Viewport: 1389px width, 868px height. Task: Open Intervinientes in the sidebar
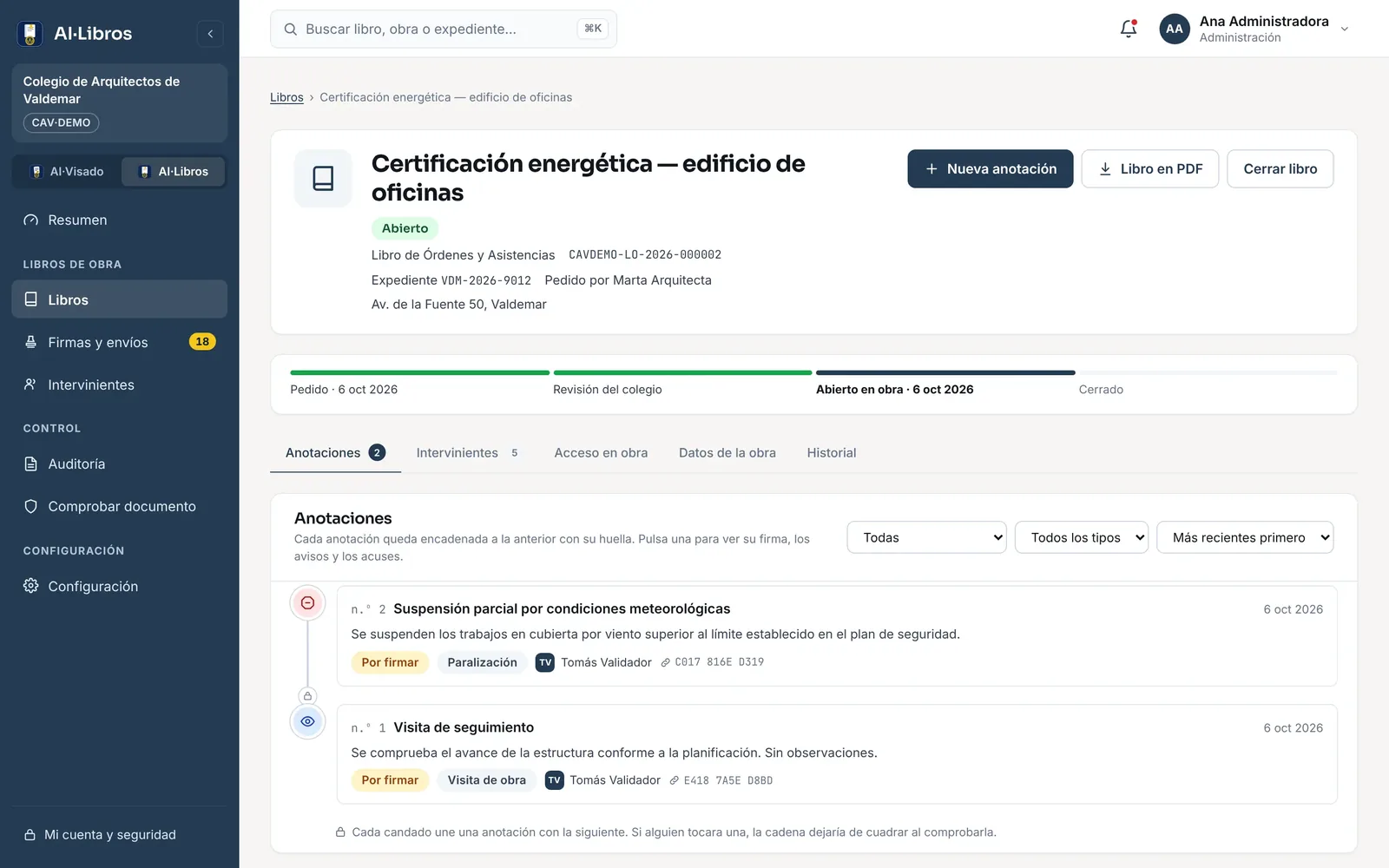tap(120, 385)
